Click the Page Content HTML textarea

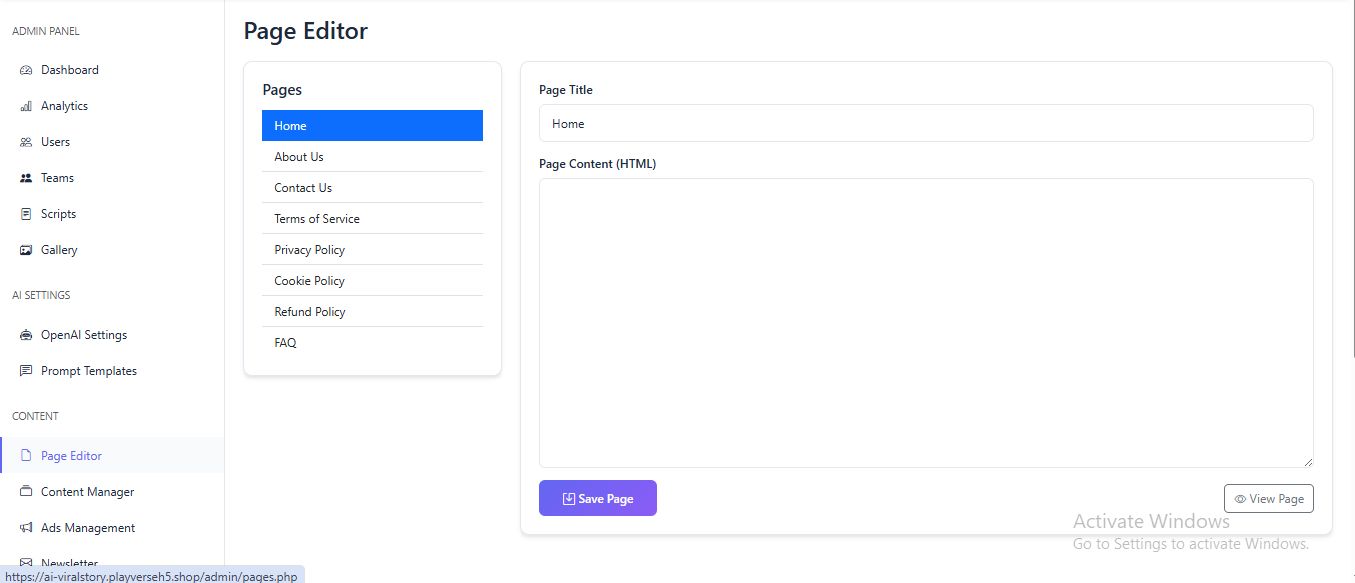coord(925,322)
